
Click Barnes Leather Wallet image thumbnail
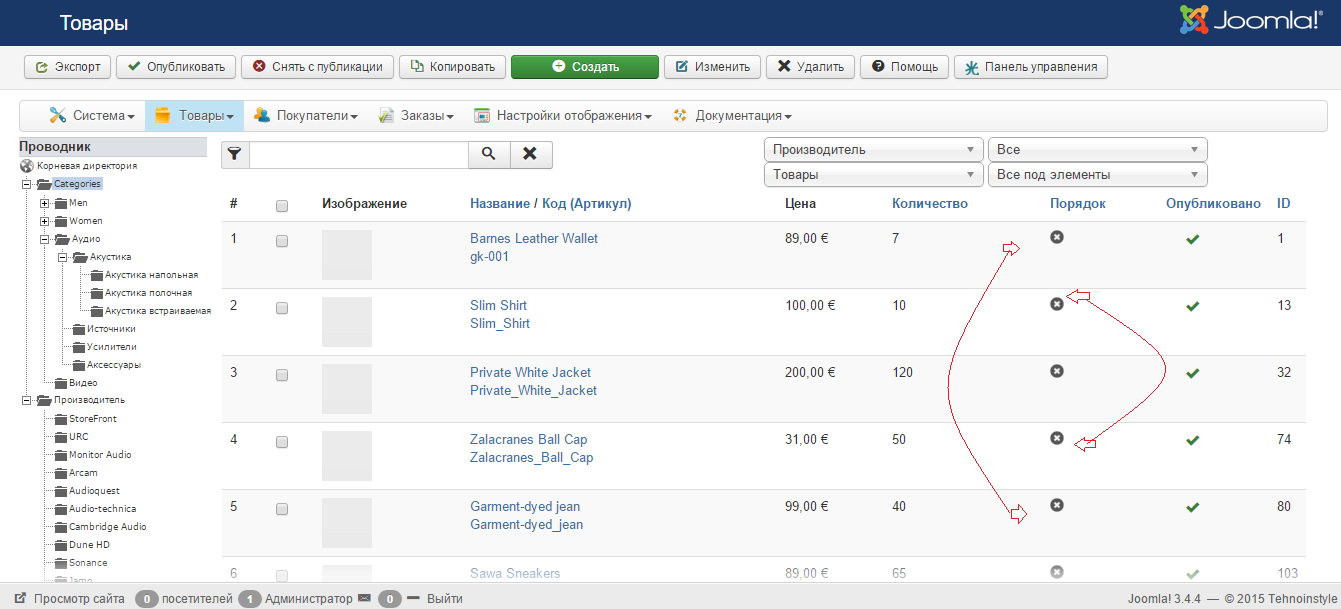click(347, 254)
